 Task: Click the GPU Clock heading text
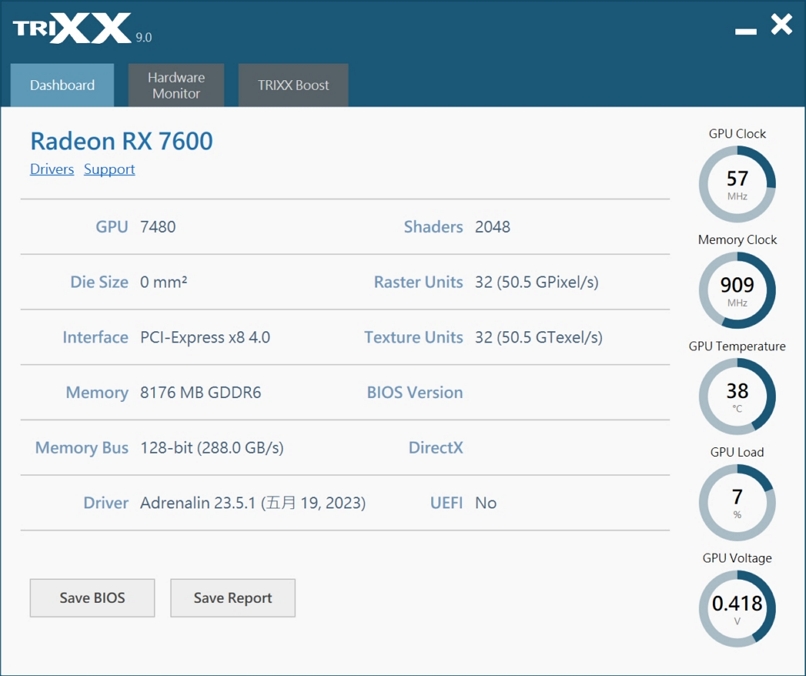[x=737, y=134]
